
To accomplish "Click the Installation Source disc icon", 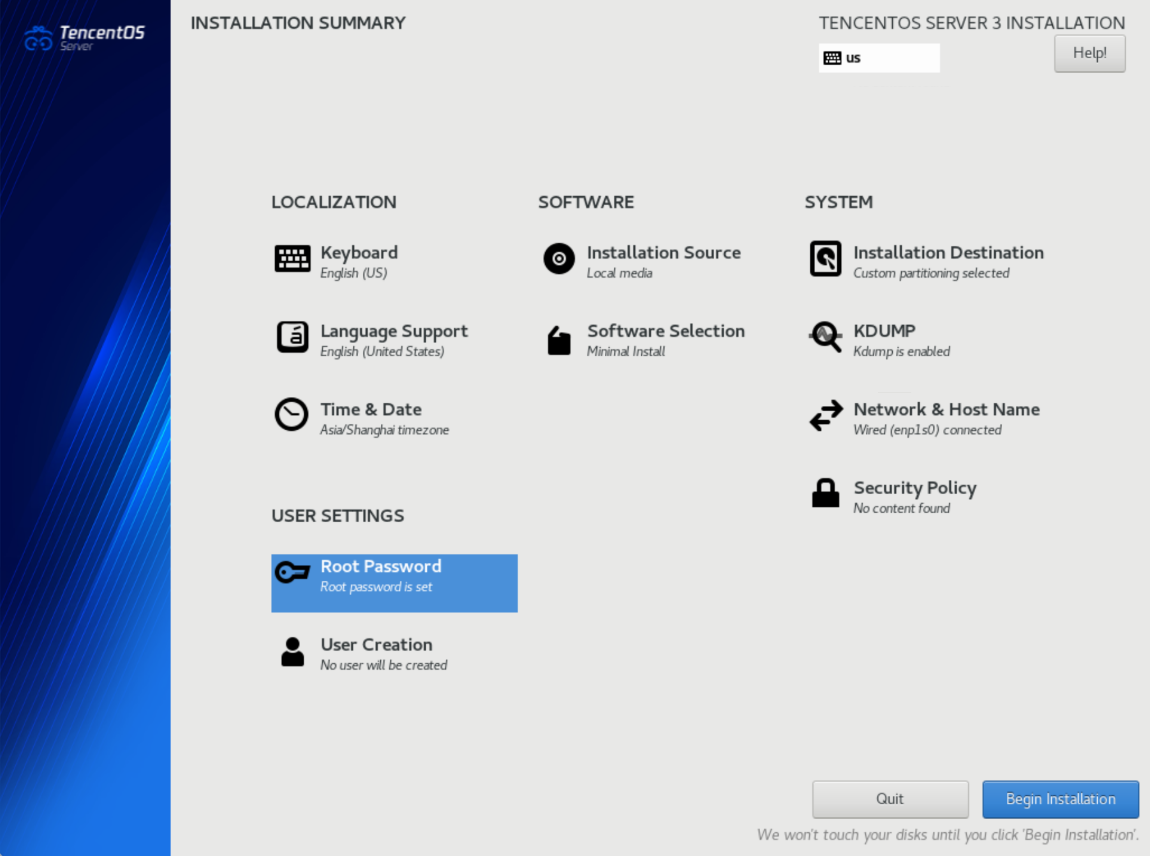I will [559, 259].
